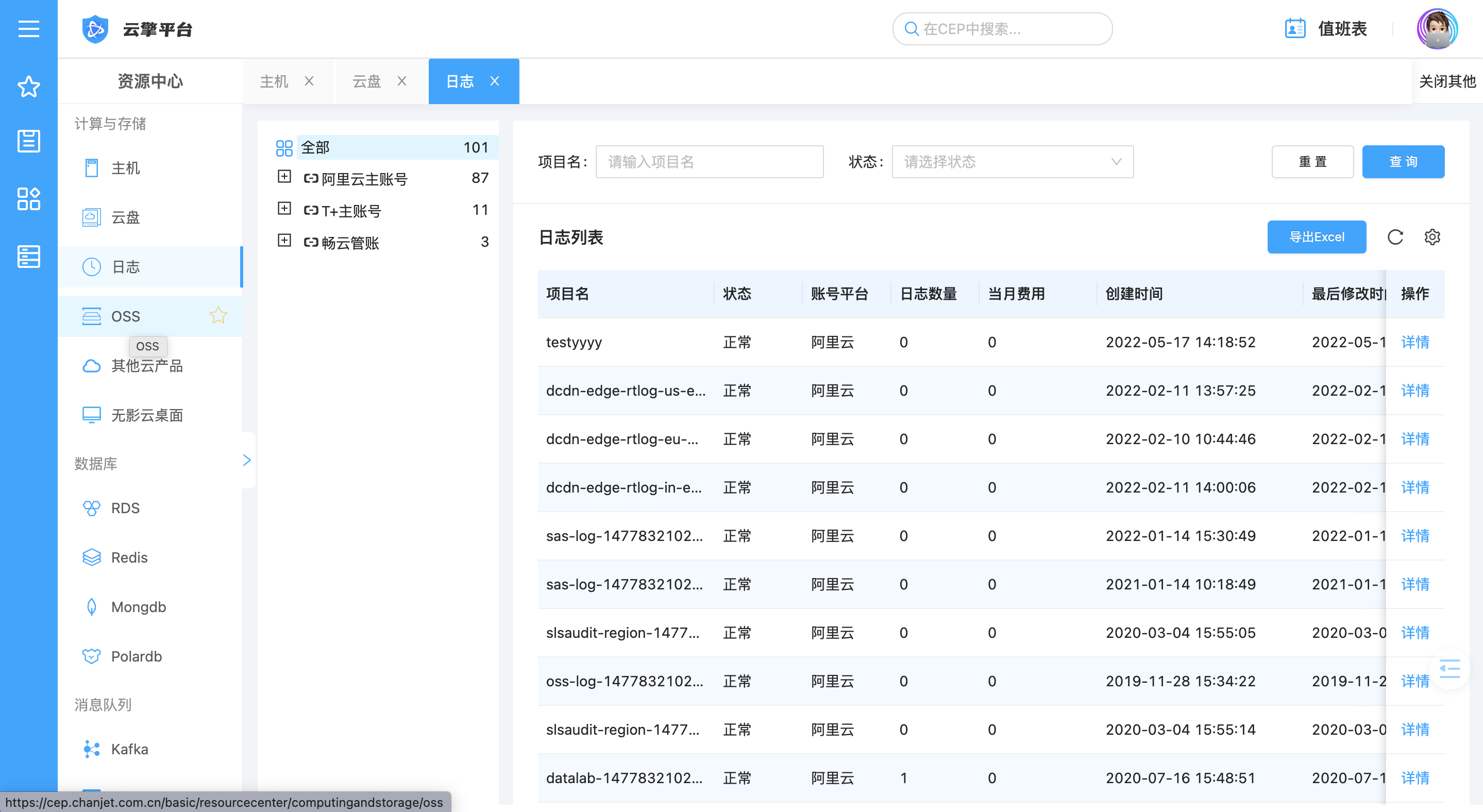
Task: Click the 日志数量 column header
Action: click(928, 294)
